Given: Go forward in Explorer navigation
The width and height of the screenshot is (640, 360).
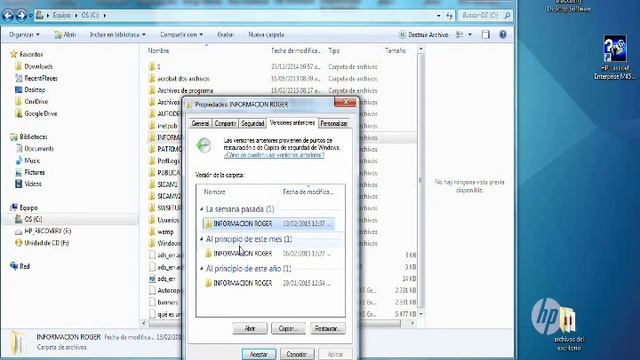Looking at the screenshot, I should pyautogui.click(x=20, y=16).
